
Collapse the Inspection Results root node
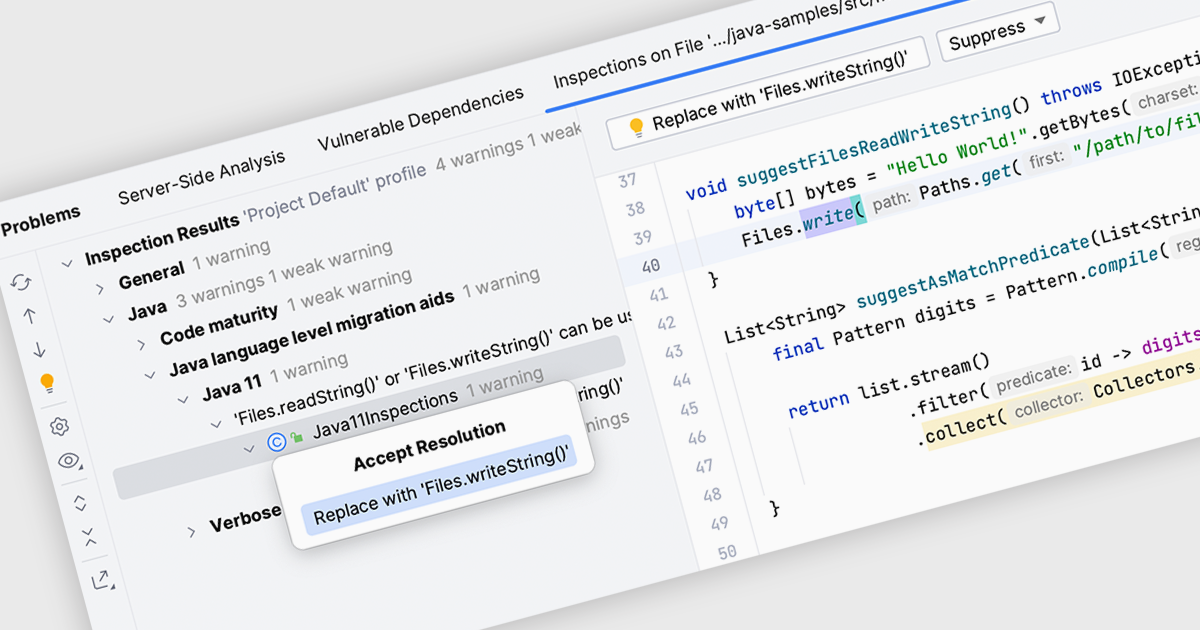pyautogui.click(x=67, y=263)
